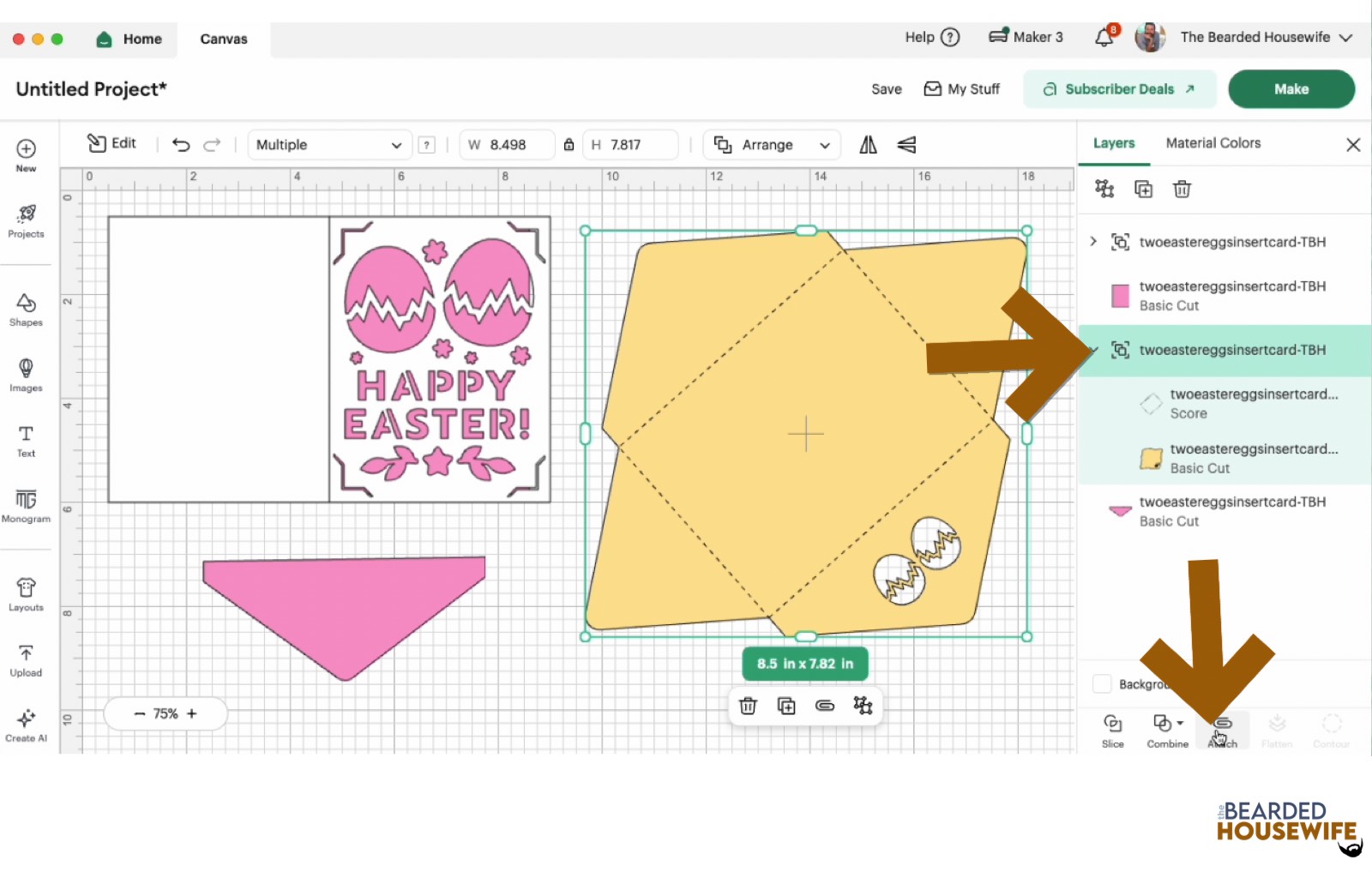Flip the selection horizontally

tap(867, 144)
